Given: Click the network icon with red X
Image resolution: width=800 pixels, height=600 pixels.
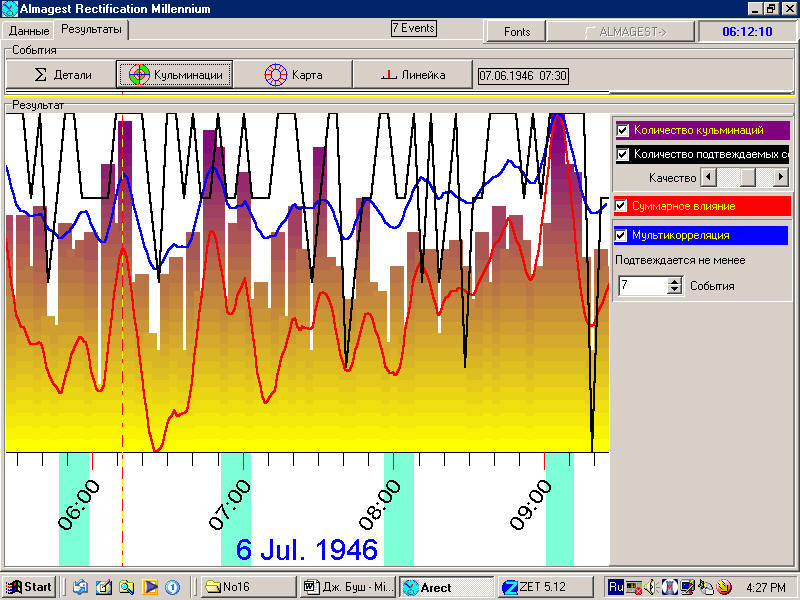Looking at the screenshot, I should pos(634,588).
